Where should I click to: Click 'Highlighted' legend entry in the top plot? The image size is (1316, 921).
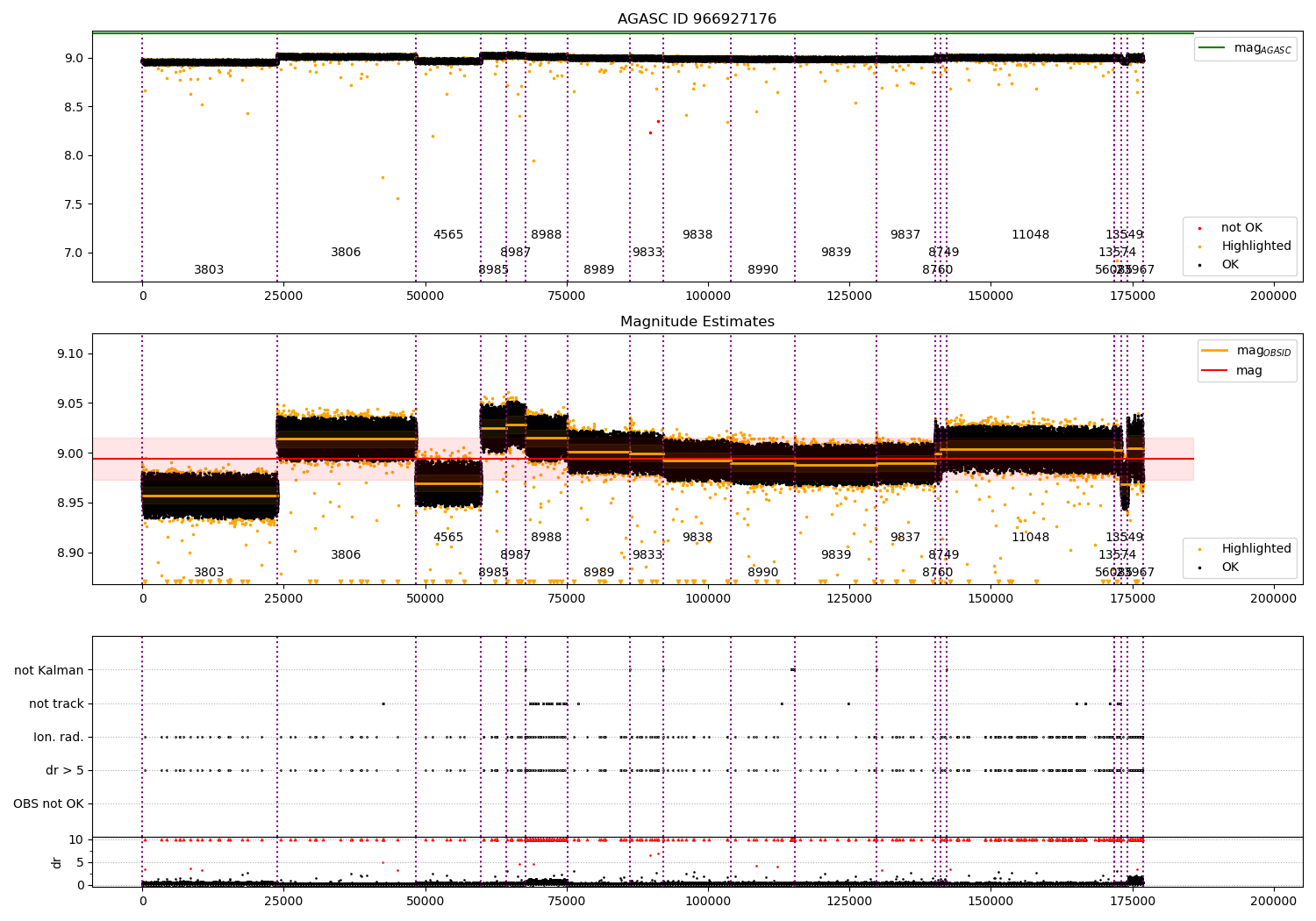(x=1245, y=246)
